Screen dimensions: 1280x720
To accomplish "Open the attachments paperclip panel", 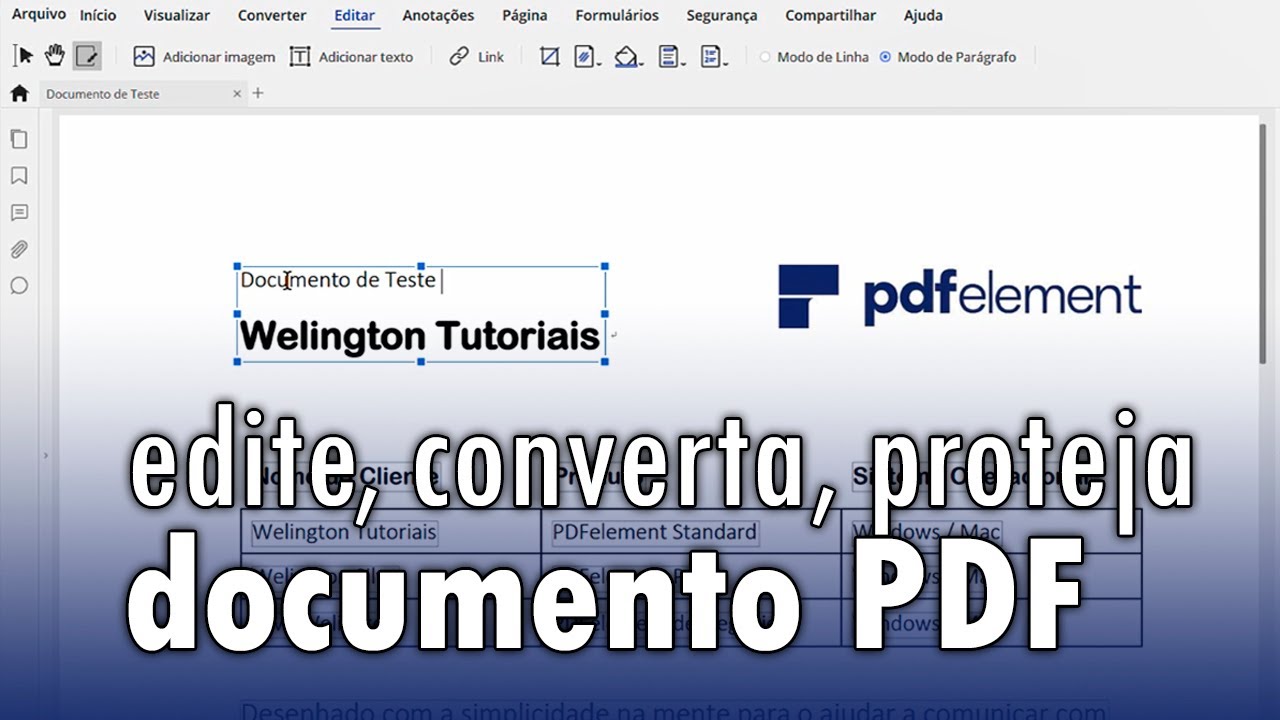I will (18, 249).
